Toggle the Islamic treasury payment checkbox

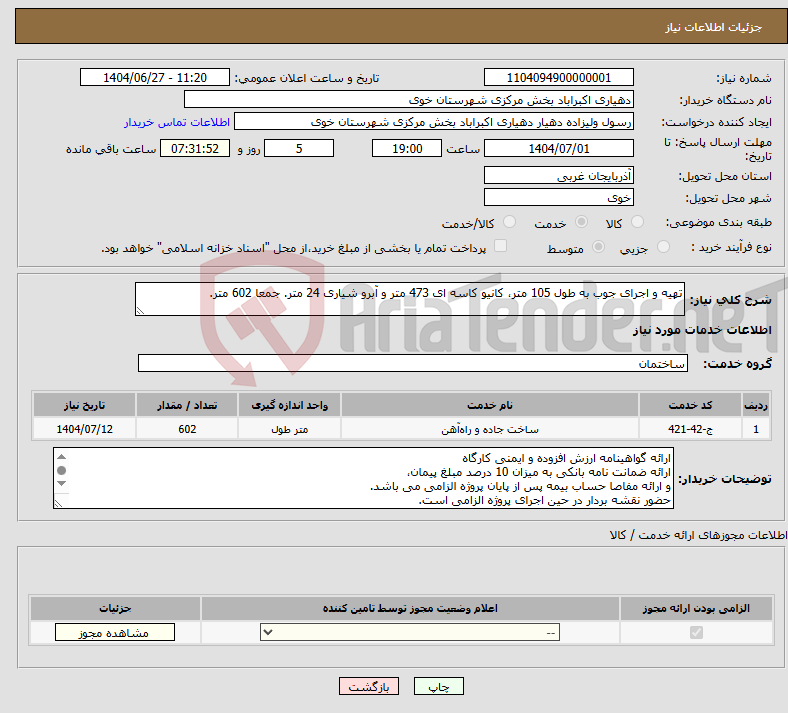pyautogui.click(x=500, y=246)
